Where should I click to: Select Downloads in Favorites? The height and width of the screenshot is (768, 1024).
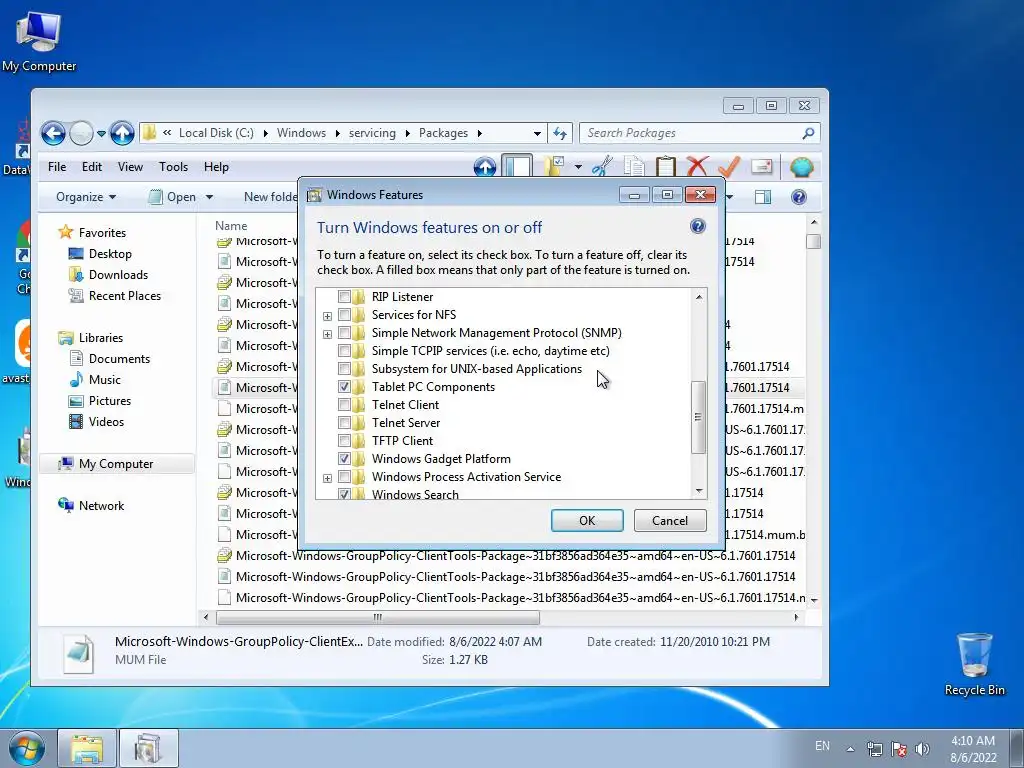118,275
